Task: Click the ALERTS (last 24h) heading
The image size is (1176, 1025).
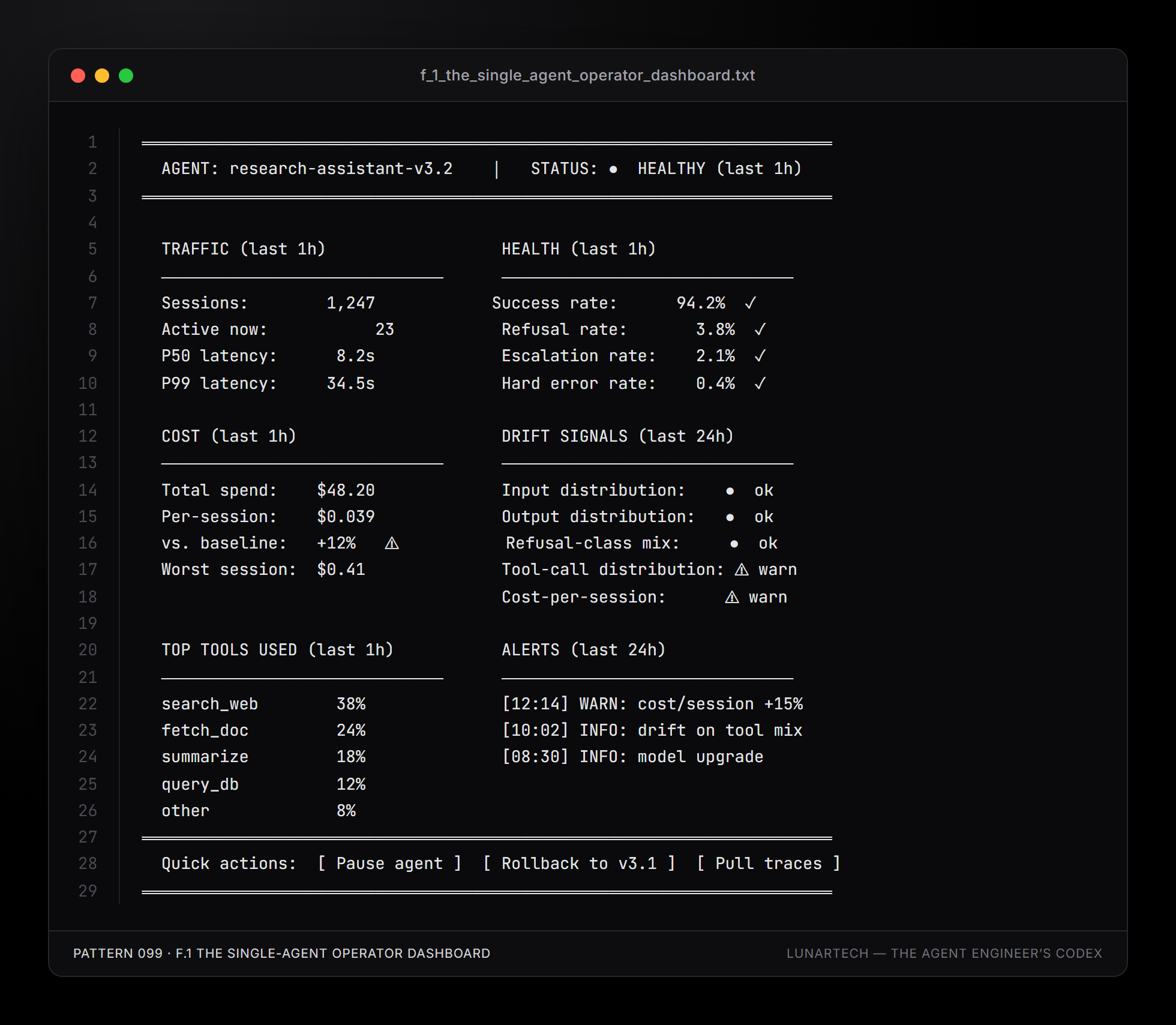Action: coord(584,650)
